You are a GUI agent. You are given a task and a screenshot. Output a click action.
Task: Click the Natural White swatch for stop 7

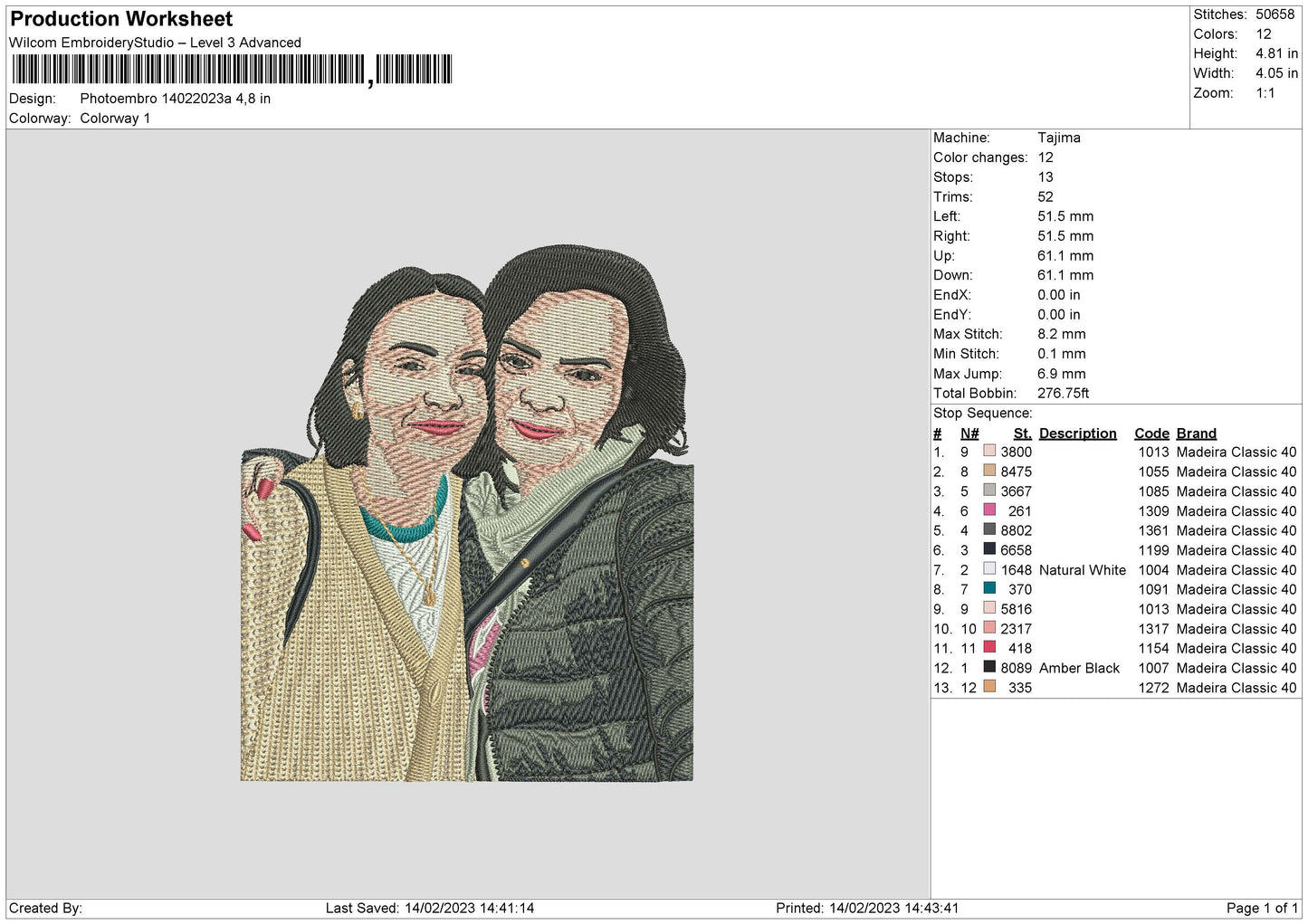[989, 569]
